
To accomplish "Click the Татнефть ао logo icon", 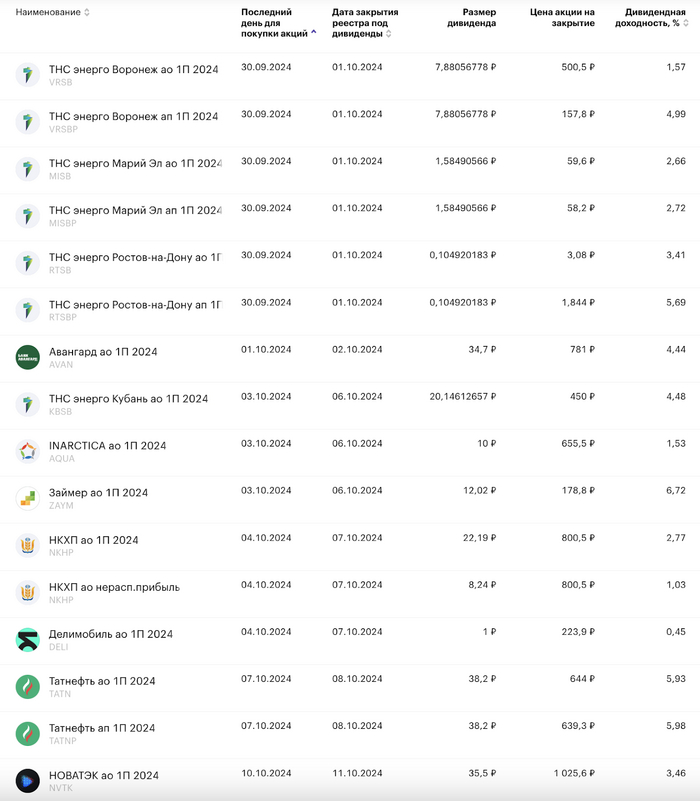I will tap(27, 686).
